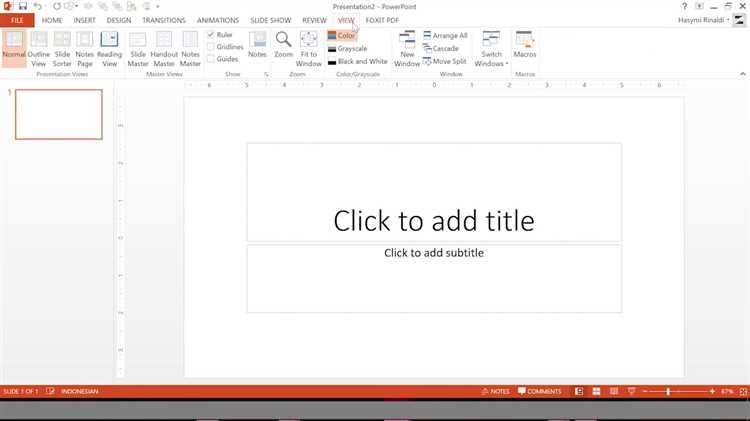Open Reading View
750x421 pixels.
[x=110, y=48]
